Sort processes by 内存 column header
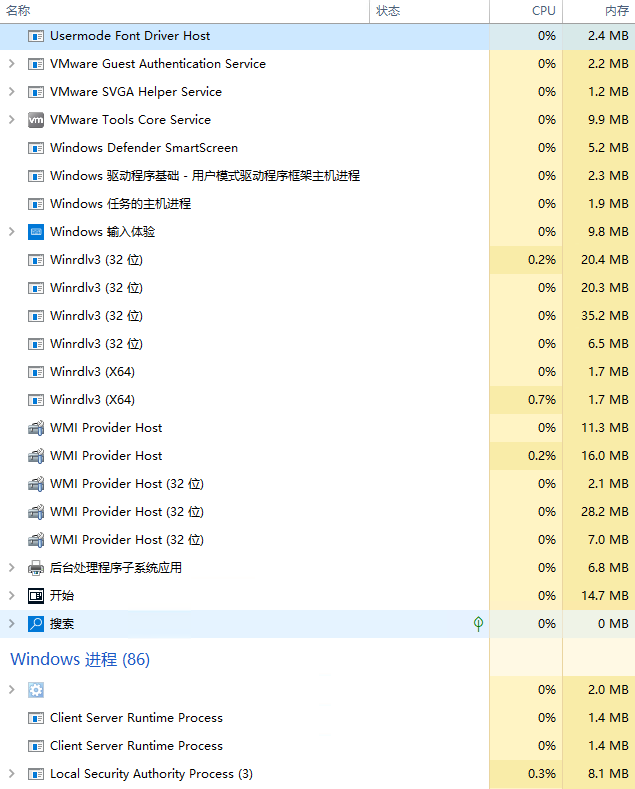 (x=599, y=11)
